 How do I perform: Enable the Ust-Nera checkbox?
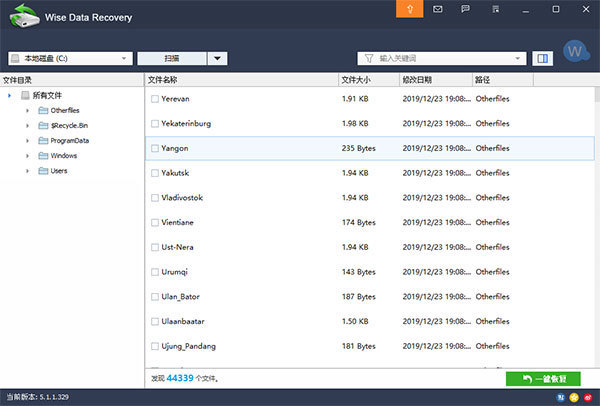(x=155, y=248)
